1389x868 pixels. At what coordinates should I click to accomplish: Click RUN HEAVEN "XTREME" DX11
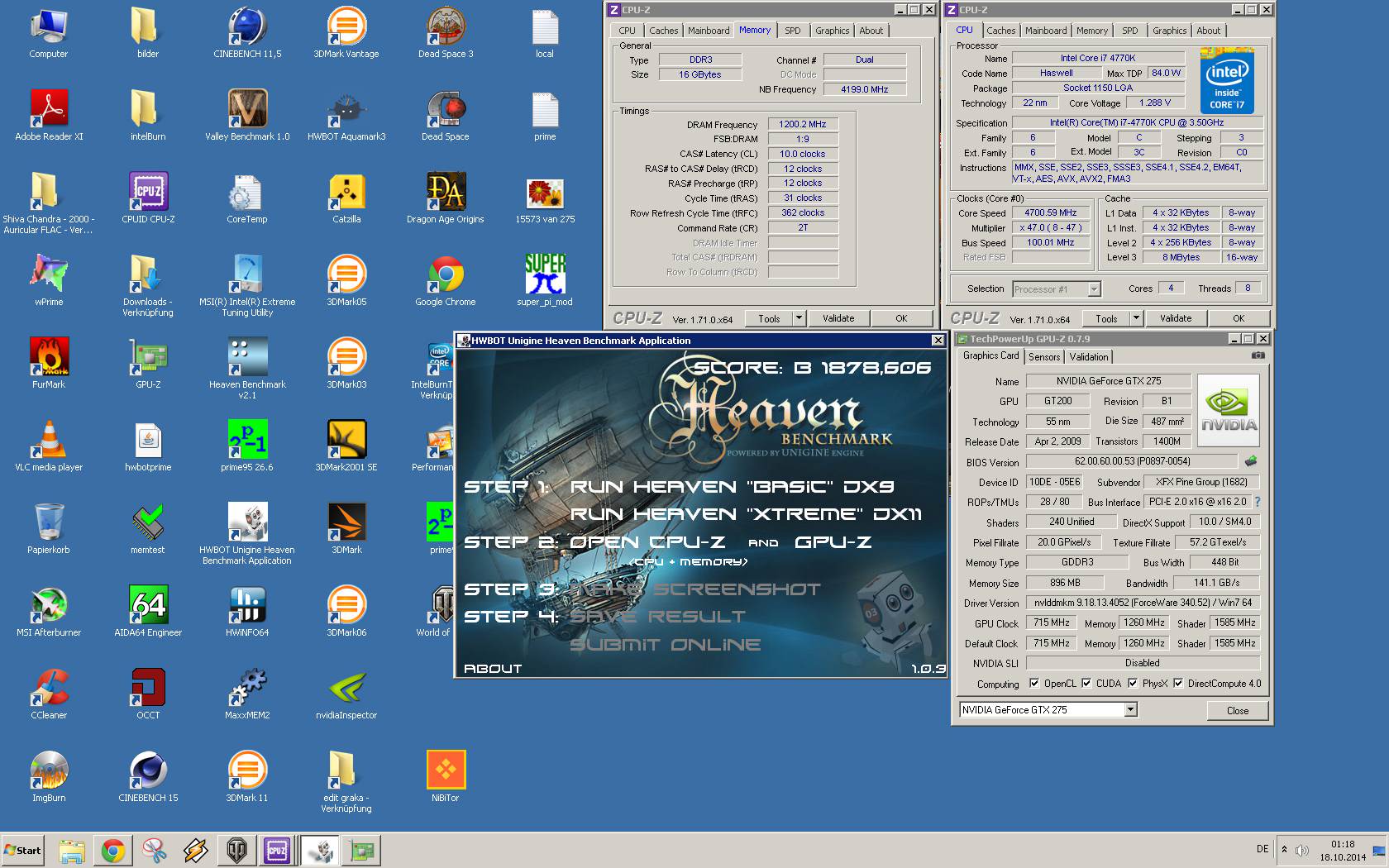[x=746, y=514]
